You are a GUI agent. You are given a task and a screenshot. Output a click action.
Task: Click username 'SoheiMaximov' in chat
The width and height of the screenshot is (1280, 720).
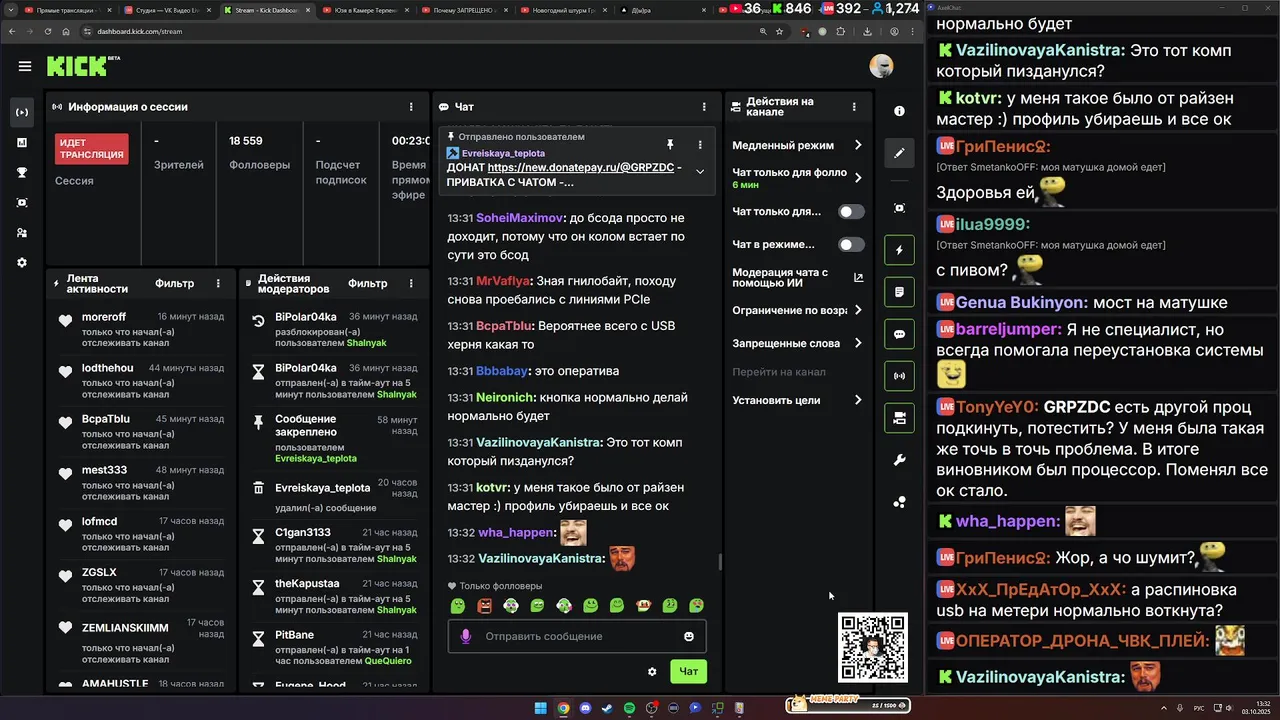pyautogui.click(x=520, y=217)
